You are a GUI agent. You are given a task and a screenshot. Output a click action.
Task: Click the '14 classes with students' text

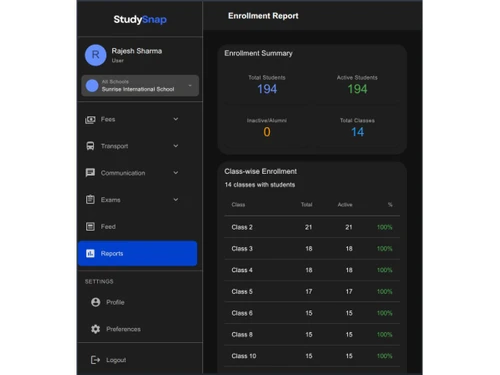(260, 185)
